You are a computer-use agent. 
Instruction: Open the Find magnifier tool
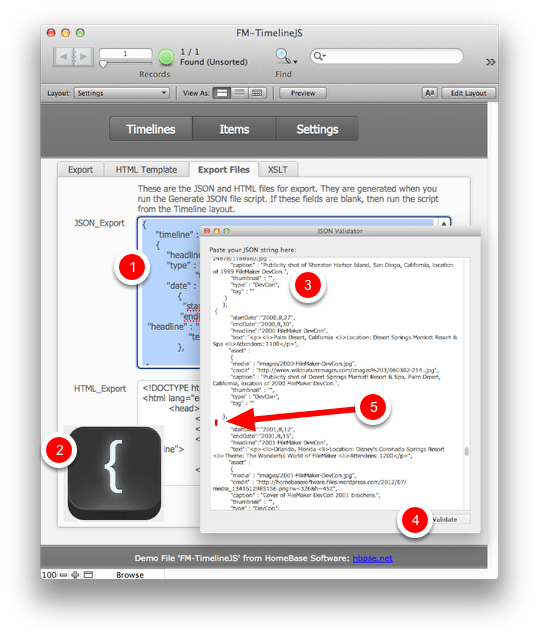pos(282,56)
